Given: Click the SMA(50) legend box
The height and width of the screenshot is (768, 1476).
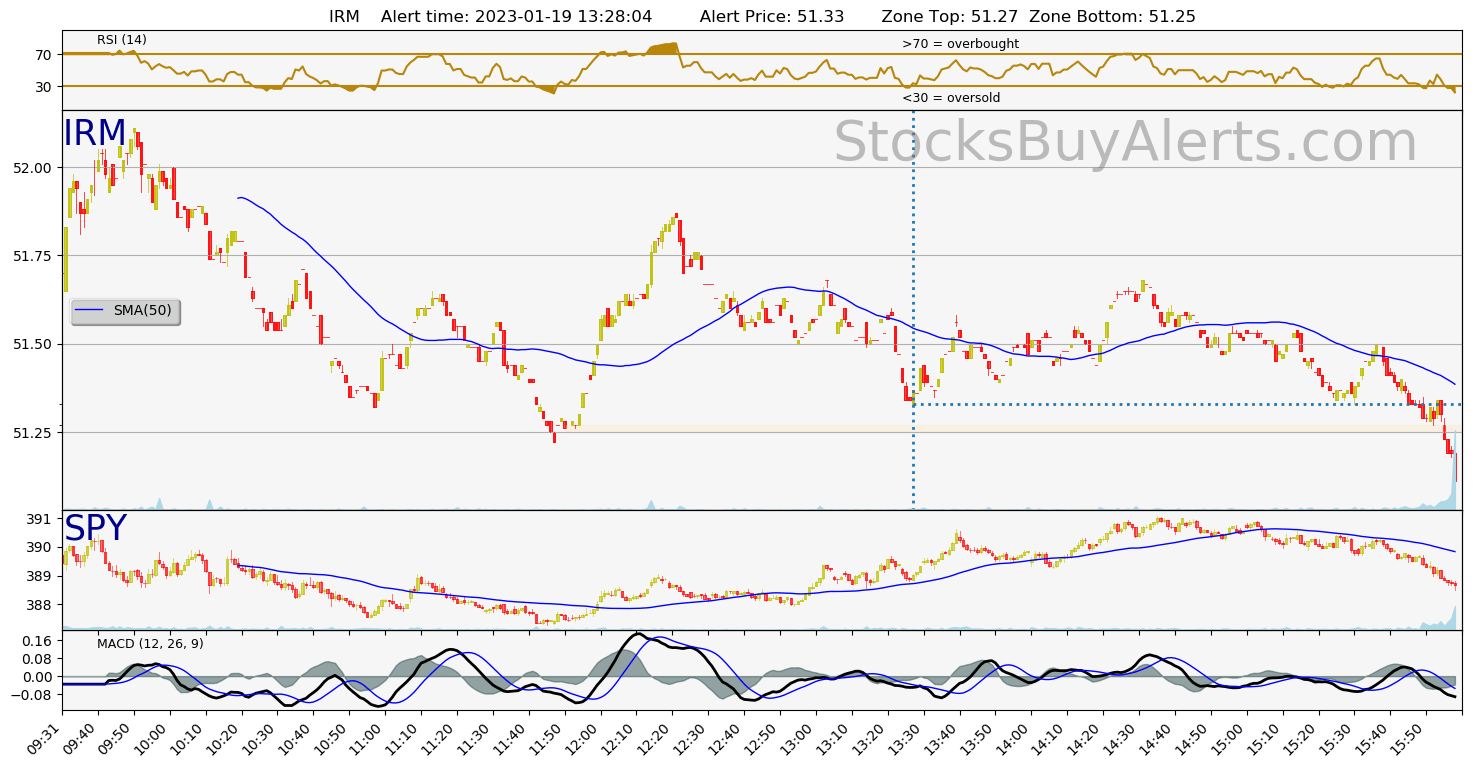Looking at the screenshot, I should coord(125,311).
